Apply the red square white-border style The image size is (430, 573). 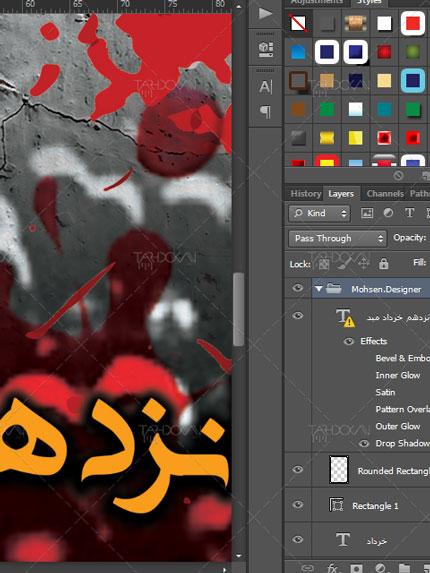(413, 24)
